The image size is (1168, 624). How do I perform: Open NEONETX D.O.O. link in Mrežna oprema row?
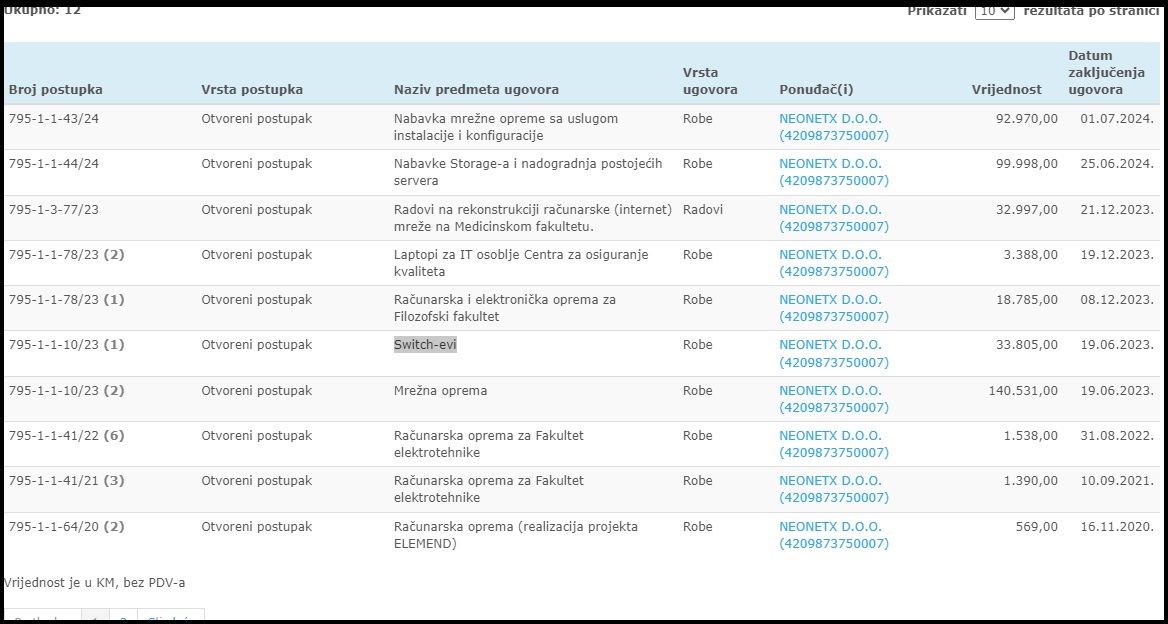coord(834,399)
